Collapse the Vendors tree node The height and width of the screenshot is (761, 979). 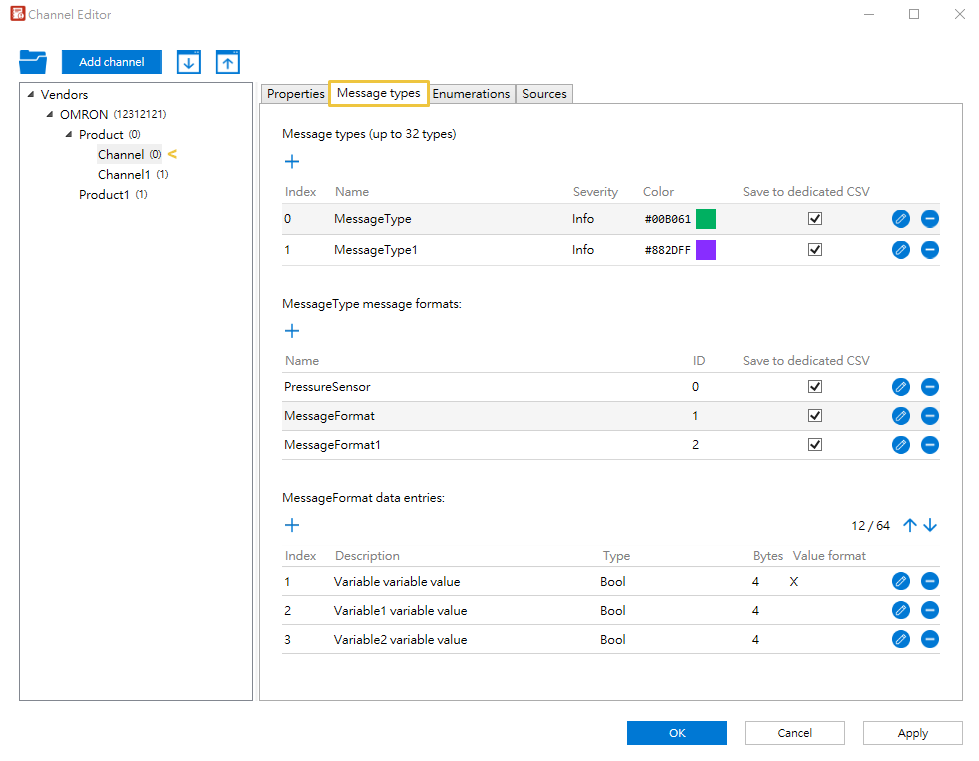31,95
